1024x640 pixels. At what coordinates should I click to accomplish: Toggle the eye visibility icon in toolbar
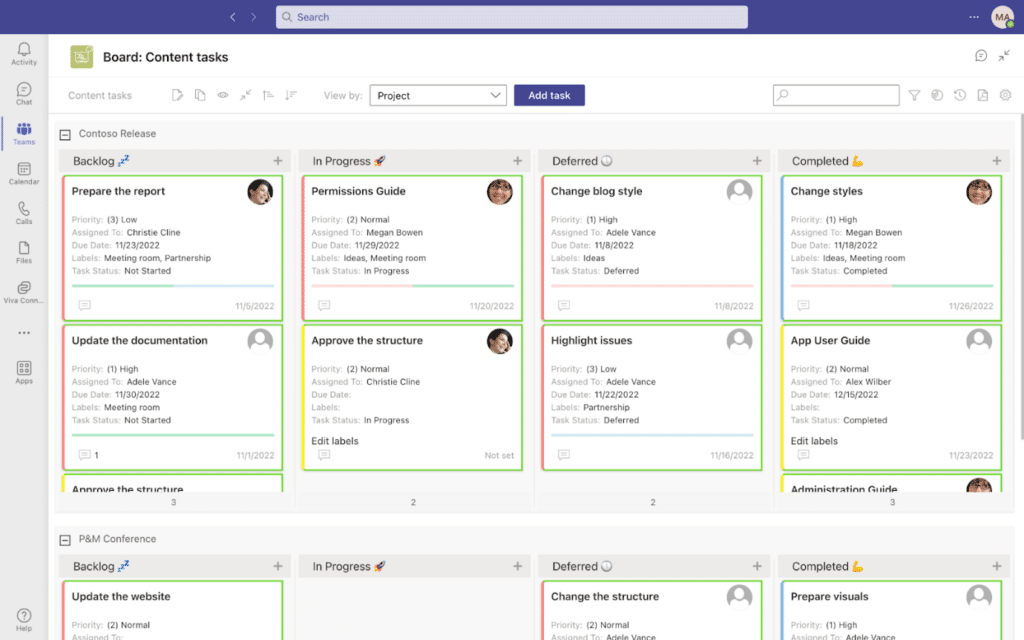[x=223, y=95]
